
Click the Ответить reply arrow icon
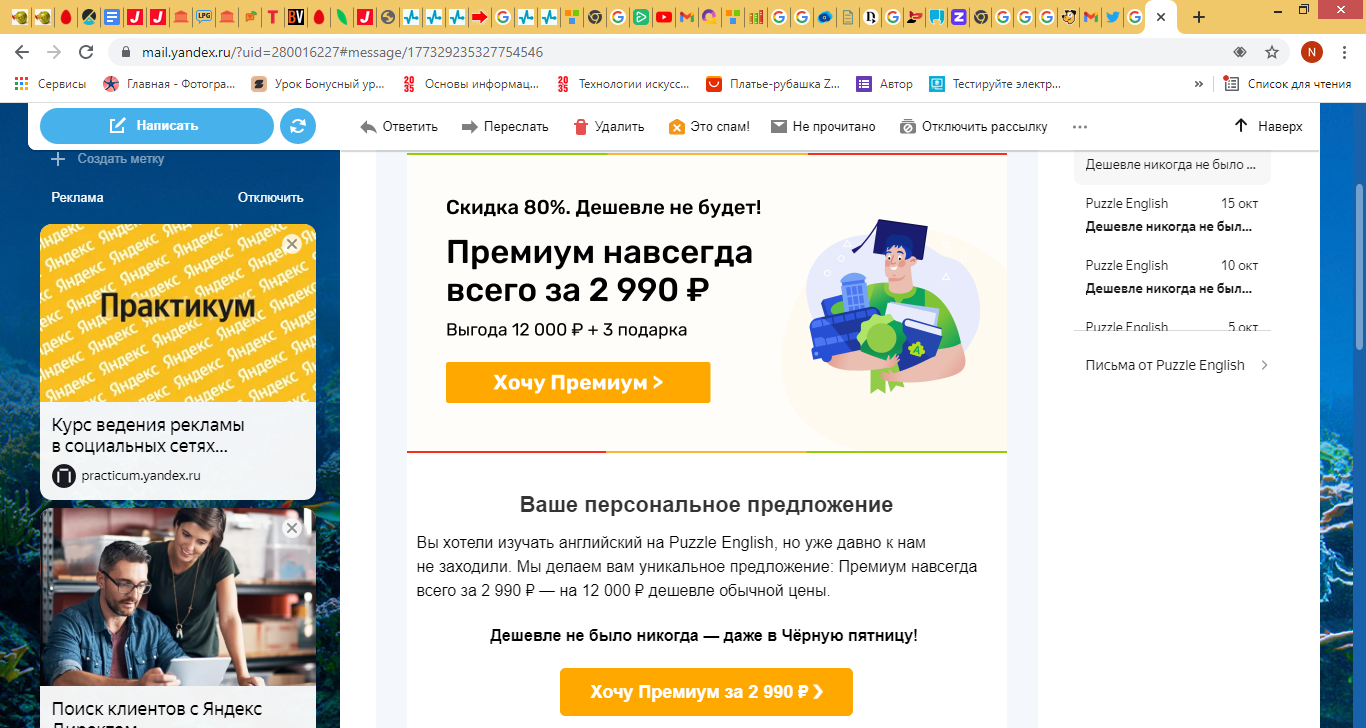pyautogui.click(x=368, y=127)
